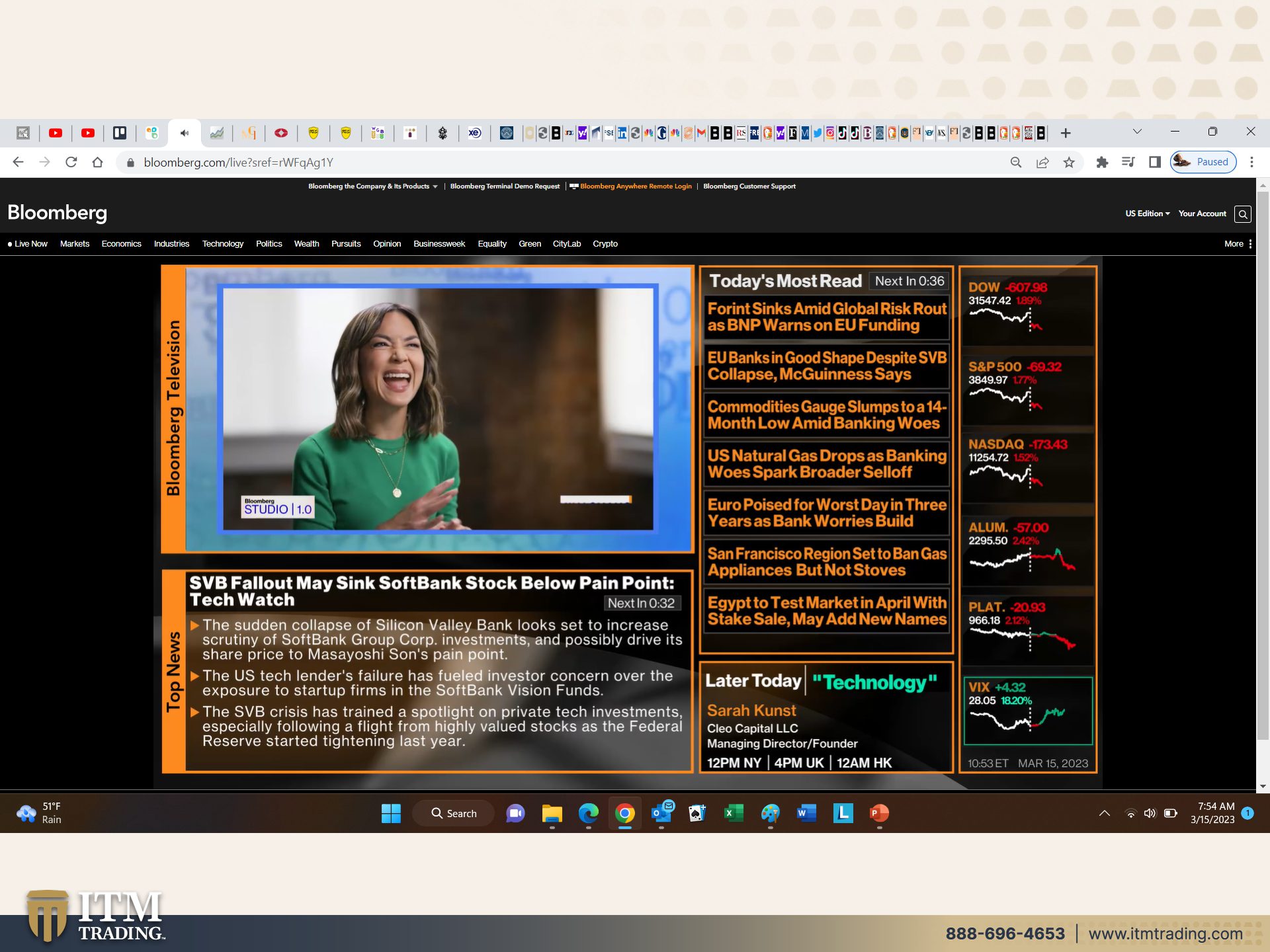Open the US Edition dropdown
The height and width of the screenshot is (952, 1270).
pyautogui.click(x=1148, y=214)
